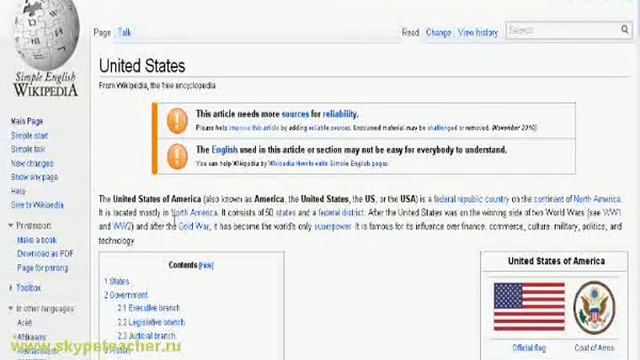The width and height of the screenshot is (640, 360).
Task: Collapse the In other languages section
Action: coord(41,309)
